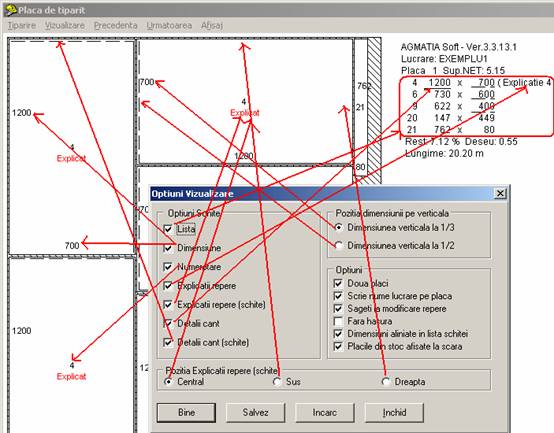Close the Optiuni Vizualizare dialog

[500, 194]
